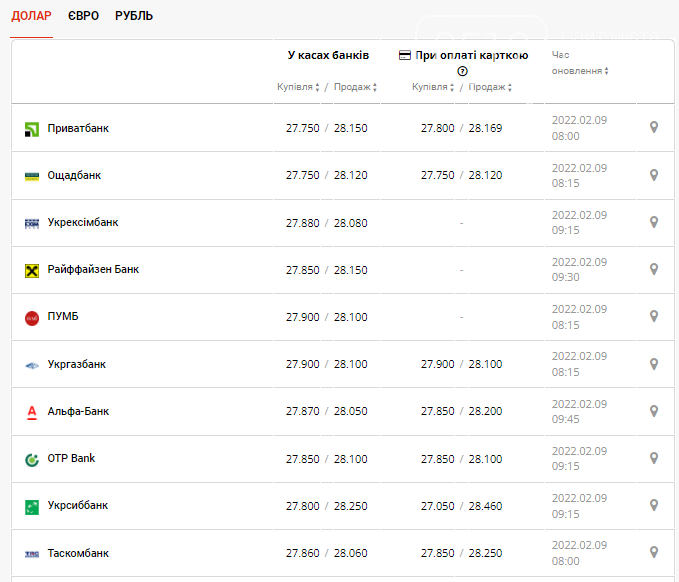
Task: Click the Укрсиббанк green logo
Action: (x=32, y=507)
